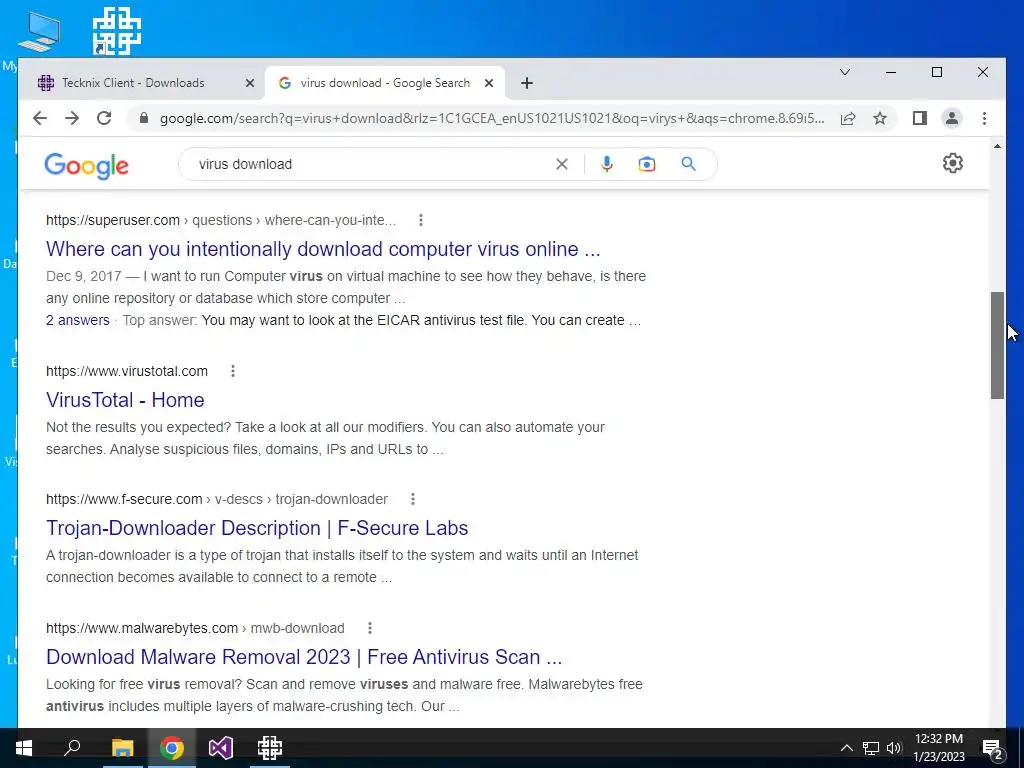Open the superuser result about downloading computer virus
Screen dimensions: 1024x768
point(323,249)
